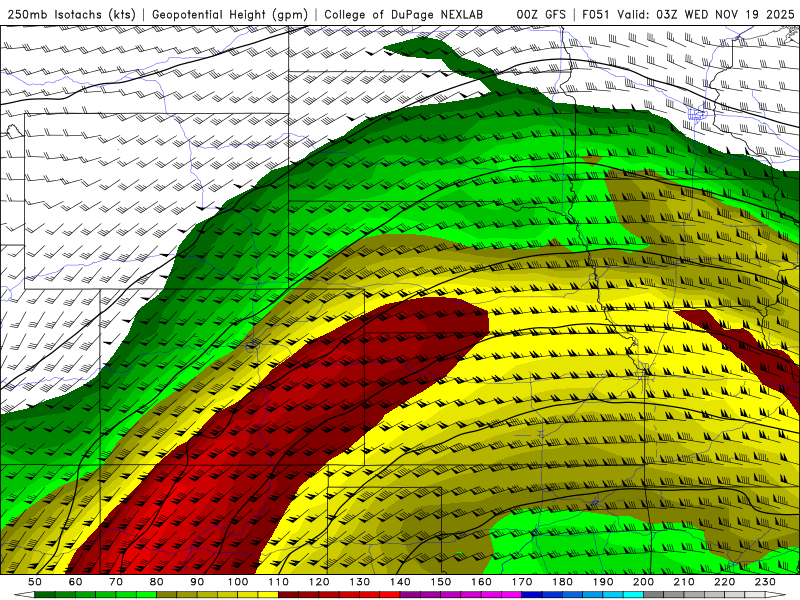Click the '190' value on the color scale
The image size is (800, 600).
coord(603,582)
